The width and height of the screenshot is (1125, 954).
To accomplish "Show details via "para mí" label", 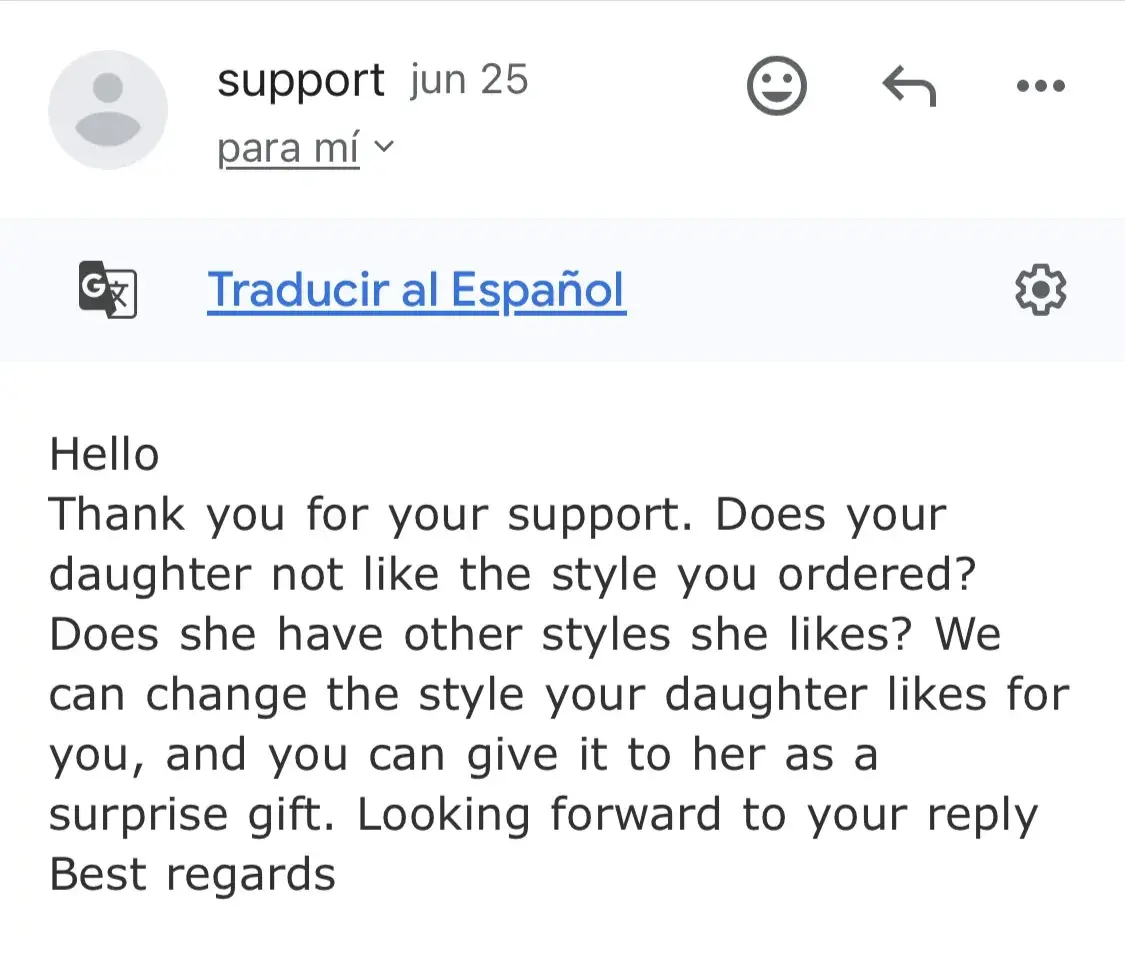I will pos(287,148).
